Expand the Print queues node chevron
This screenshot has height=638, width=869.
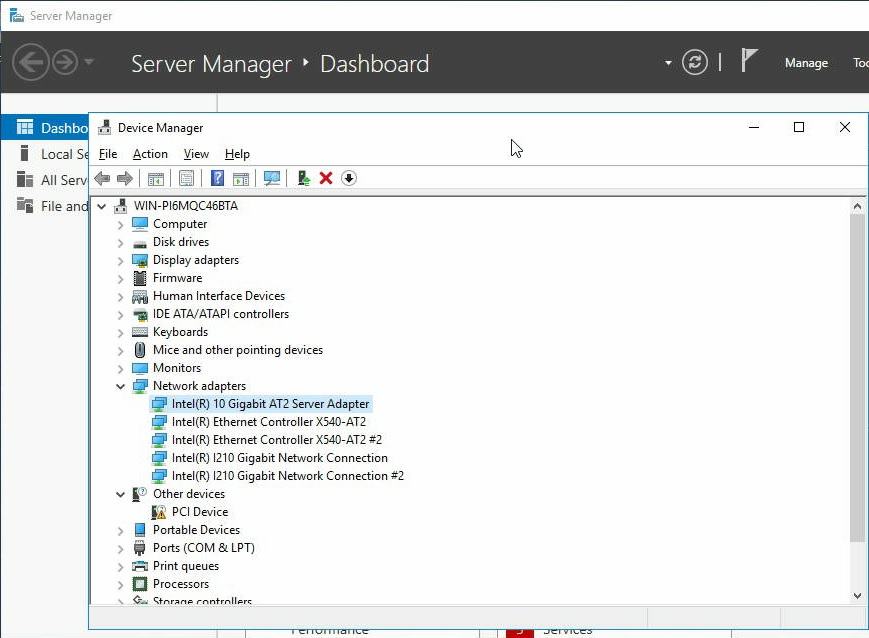point(120,567)
